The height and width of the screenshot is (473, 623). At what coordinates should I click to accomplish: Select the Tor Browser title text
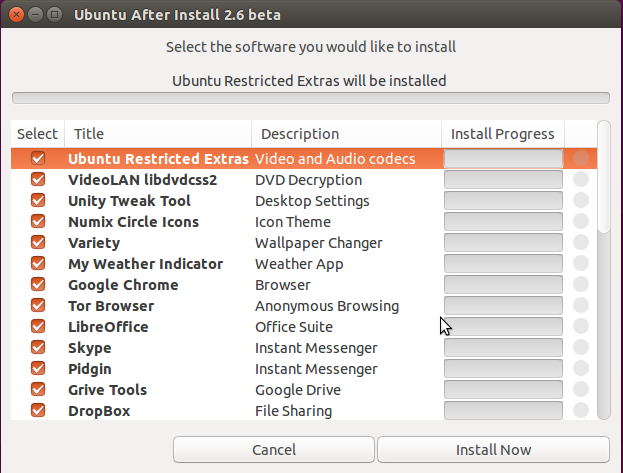(111, 306)
